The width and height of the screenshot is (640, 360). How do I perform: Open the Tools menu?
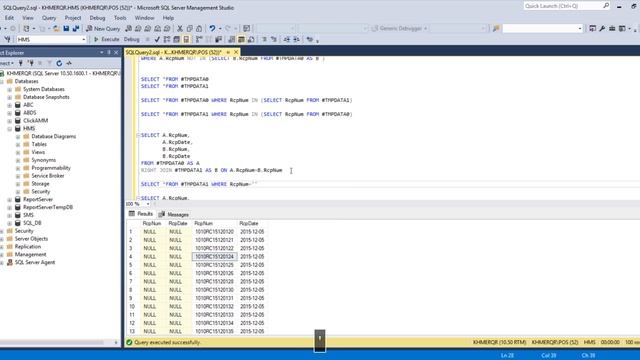(120, 18)
